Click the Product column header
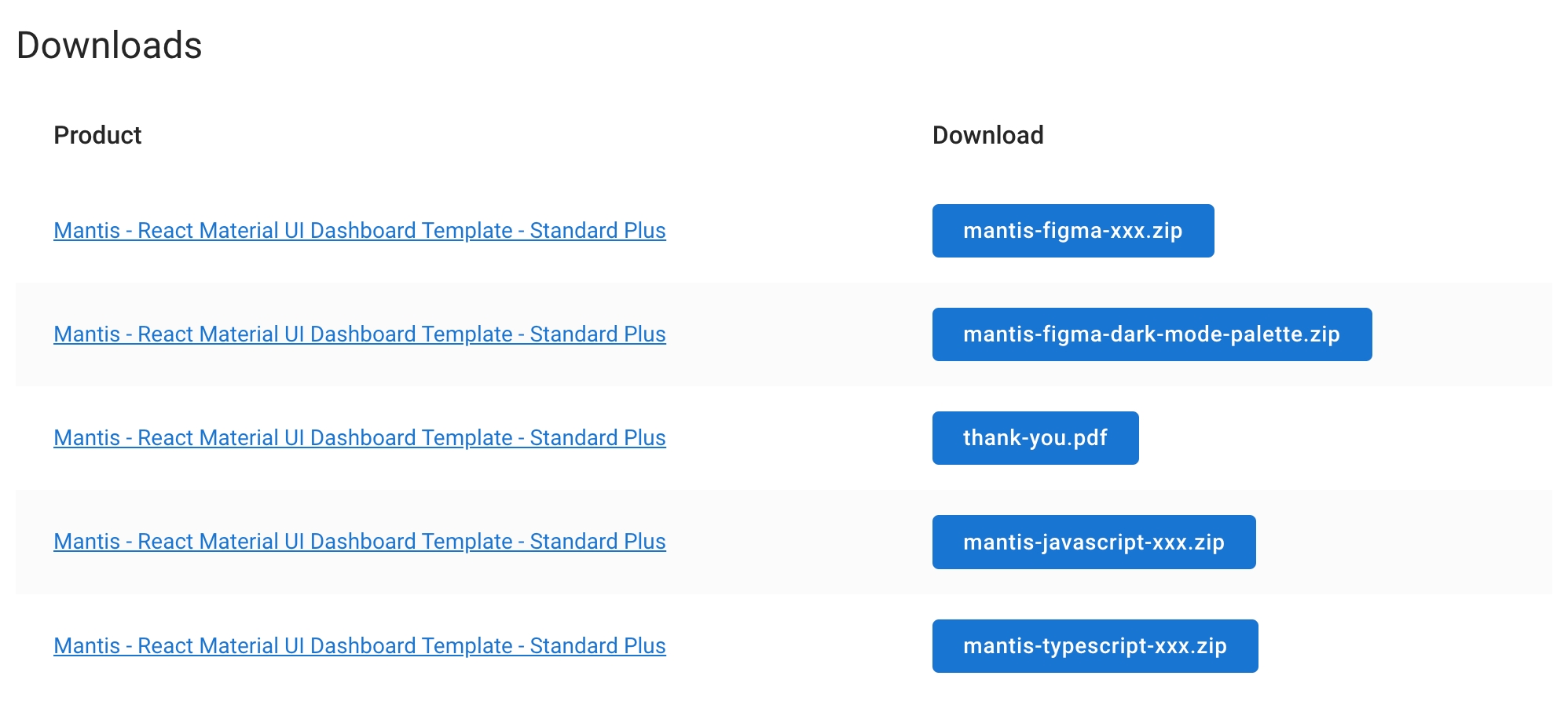Screen dimensions: 1568x705 click(97, 135)
